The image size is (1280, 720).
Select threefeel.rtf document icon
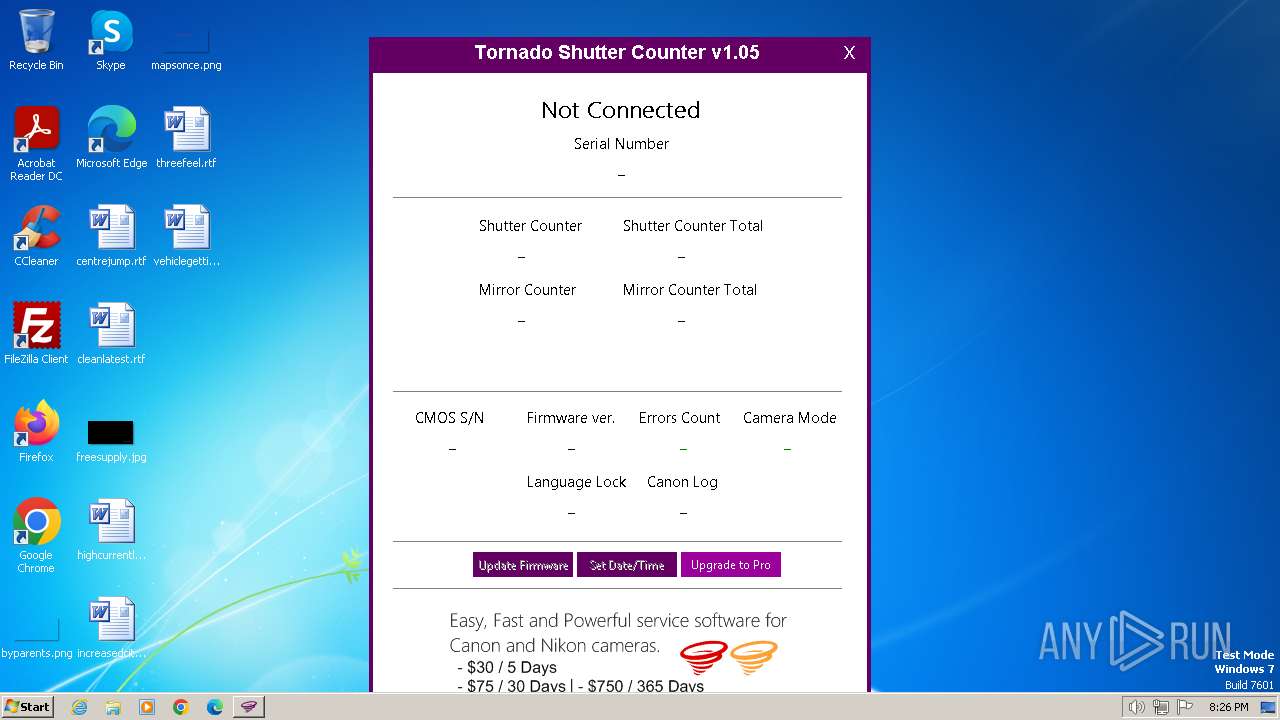186,138
